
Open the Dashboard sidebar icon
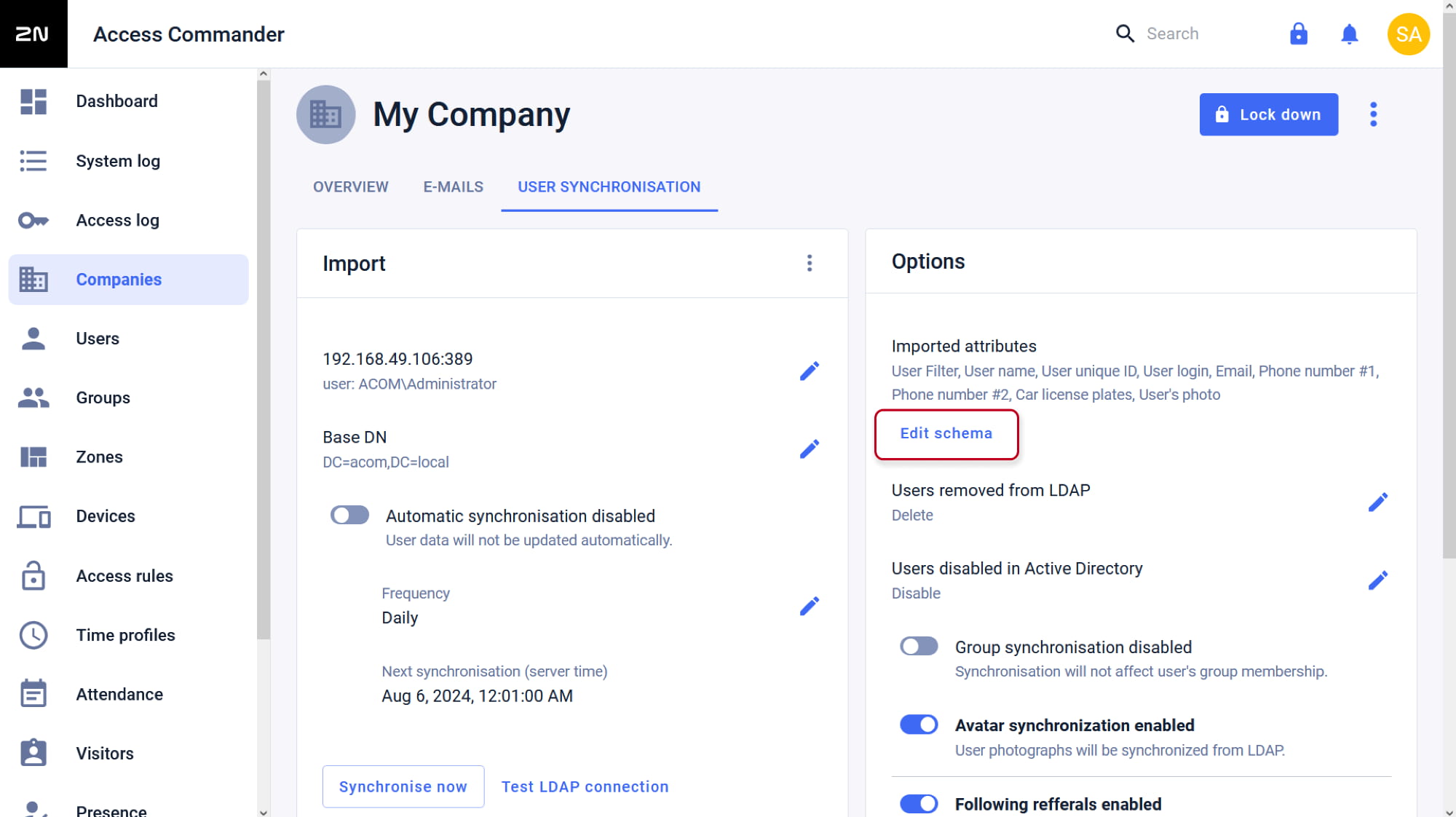[x=33, y=101]
